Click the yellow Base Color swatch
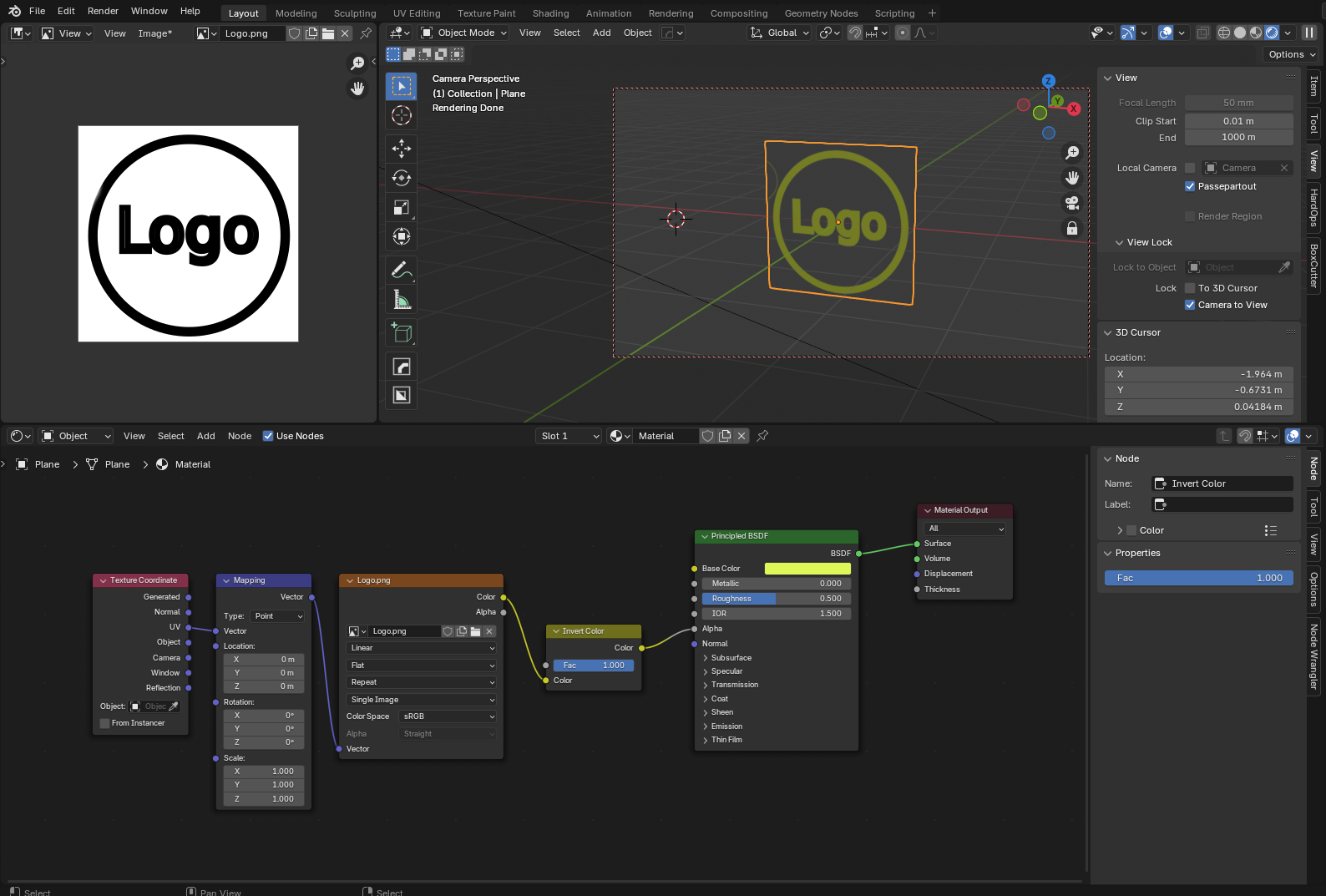1326x896 pixels. tap(807, 569)
